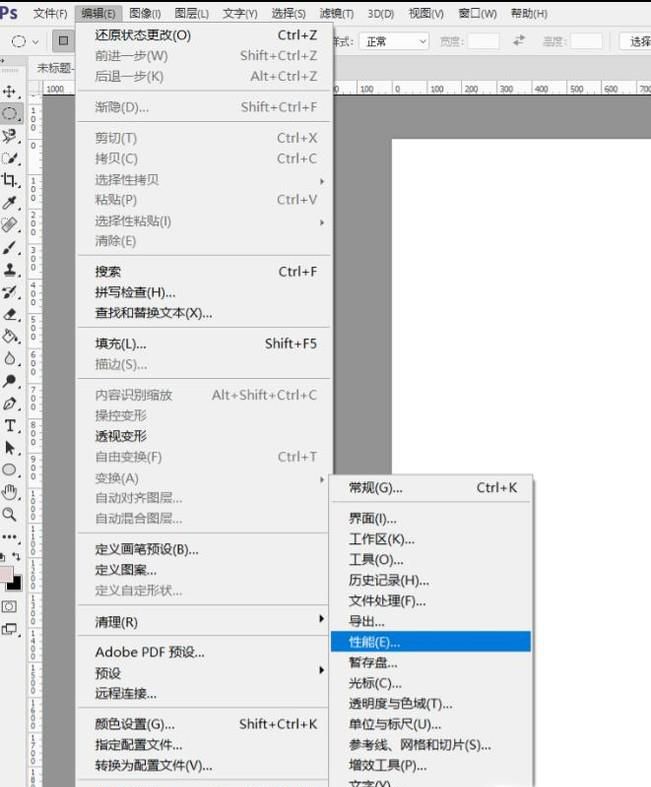Select the Quick Selection tool

click(10, 159)
